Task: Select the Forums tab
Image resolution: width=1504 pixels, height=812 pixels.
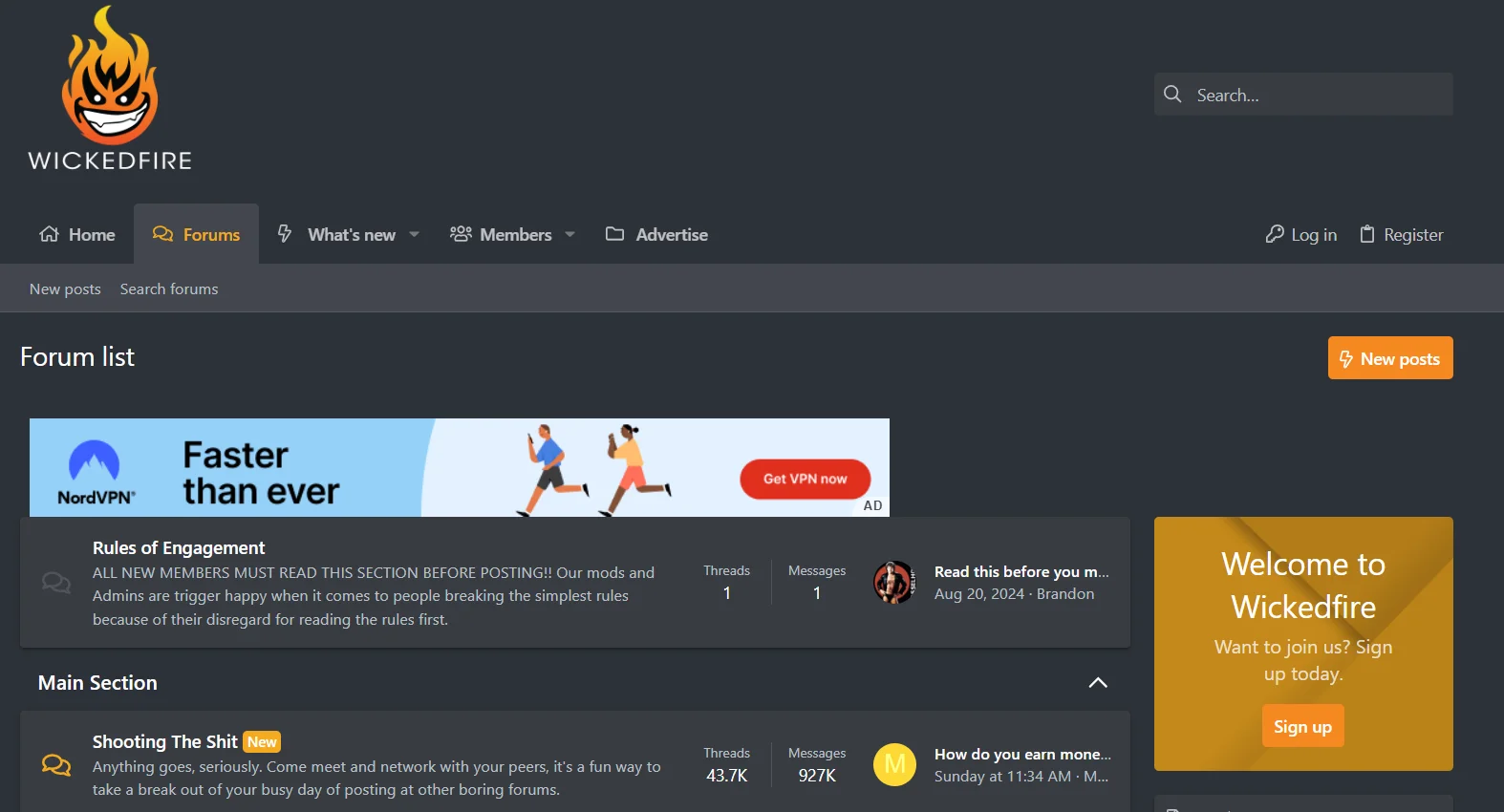Action: pyautogui.click(x=196, y=234)
